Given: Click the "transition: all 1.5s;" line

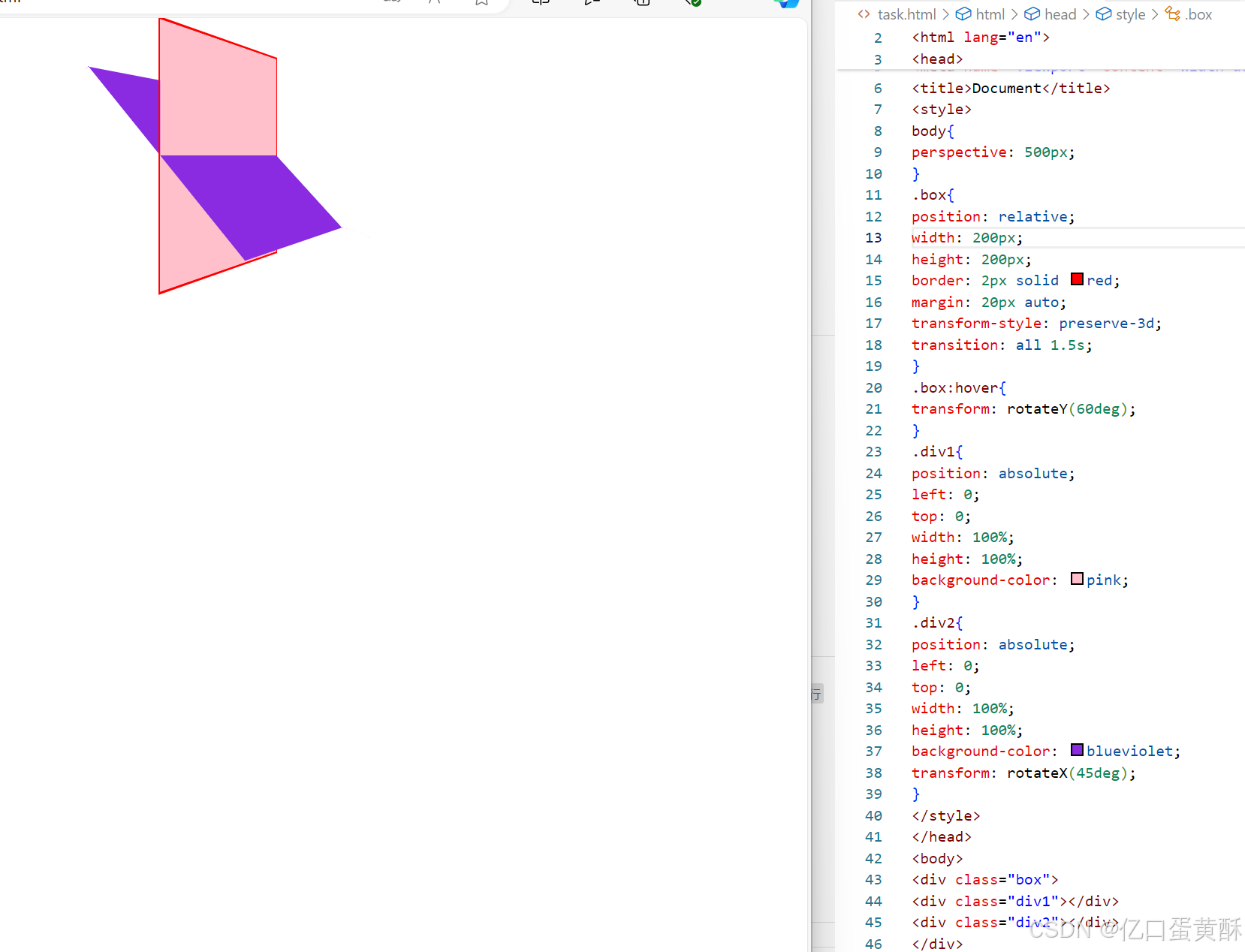Looking at the screenshot, I should pos(1002,345).
